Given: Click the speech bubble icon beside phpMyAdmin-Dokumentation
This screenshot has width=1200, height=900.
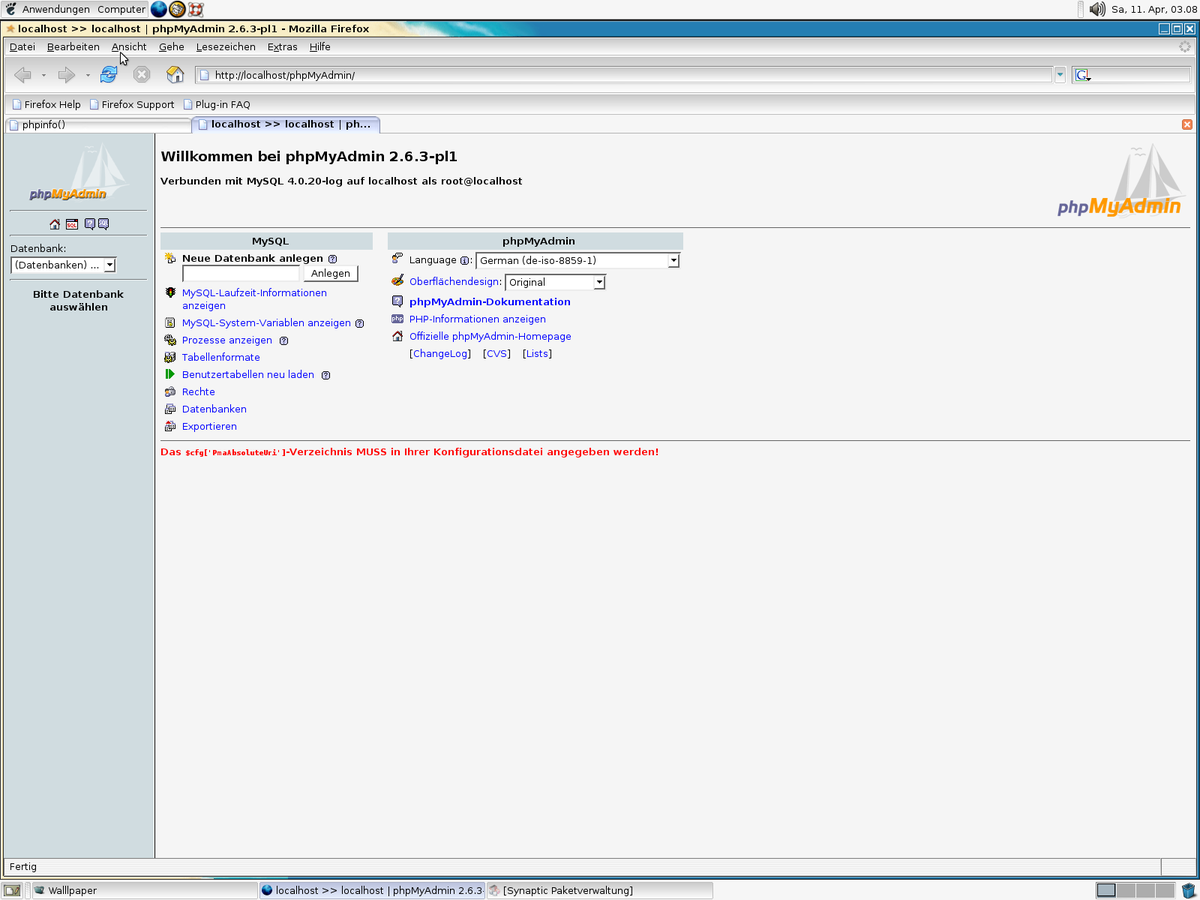Looking at the screenshot, I should tap(398, 301).
